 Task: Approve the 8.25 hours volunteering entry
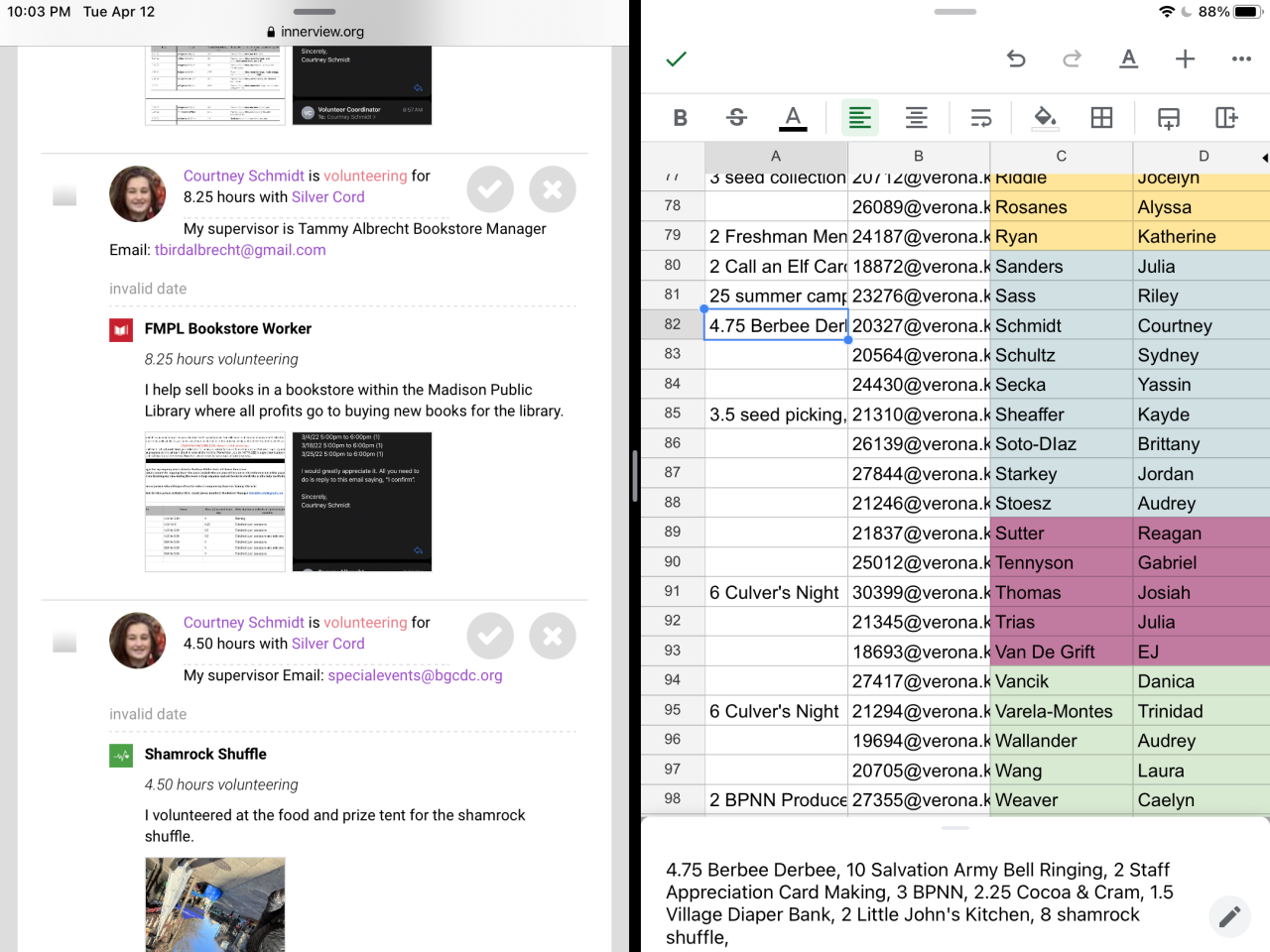point(490,189)
